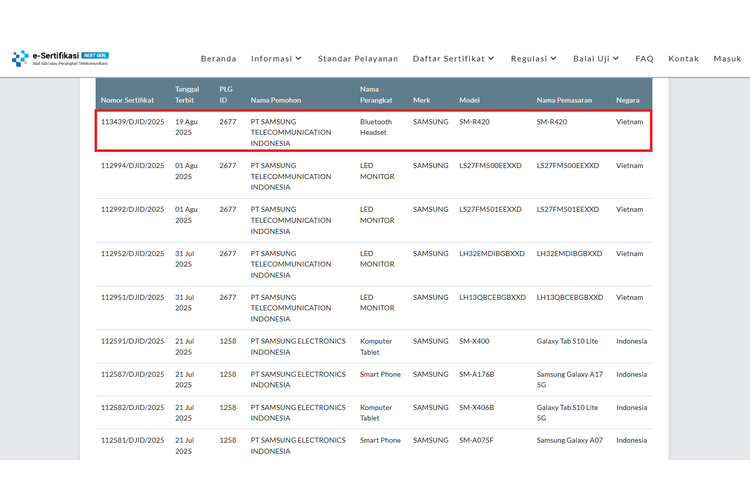750x500 pixels.
Task: Click PT Samsung Electronics Indonesia in SM-A176B row
Action: [298, 379]
